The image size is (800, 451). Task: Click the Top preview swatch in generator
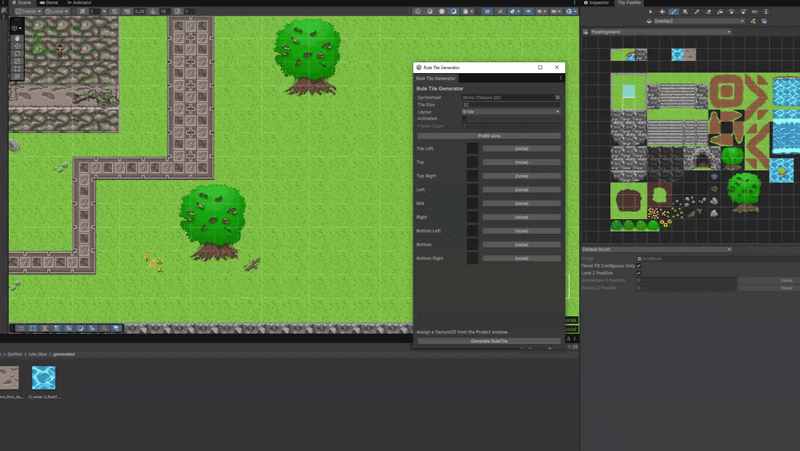472,162
